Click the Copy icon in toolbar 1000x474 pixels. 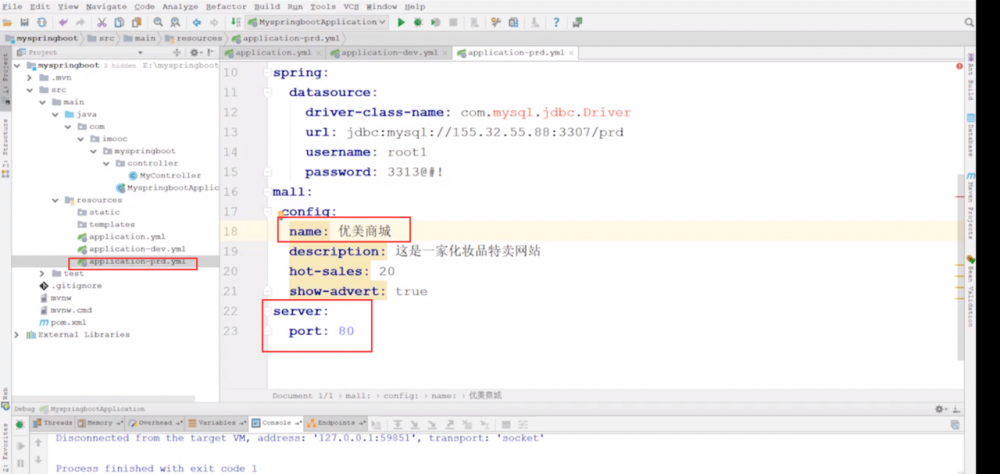[x=119, y=22]
